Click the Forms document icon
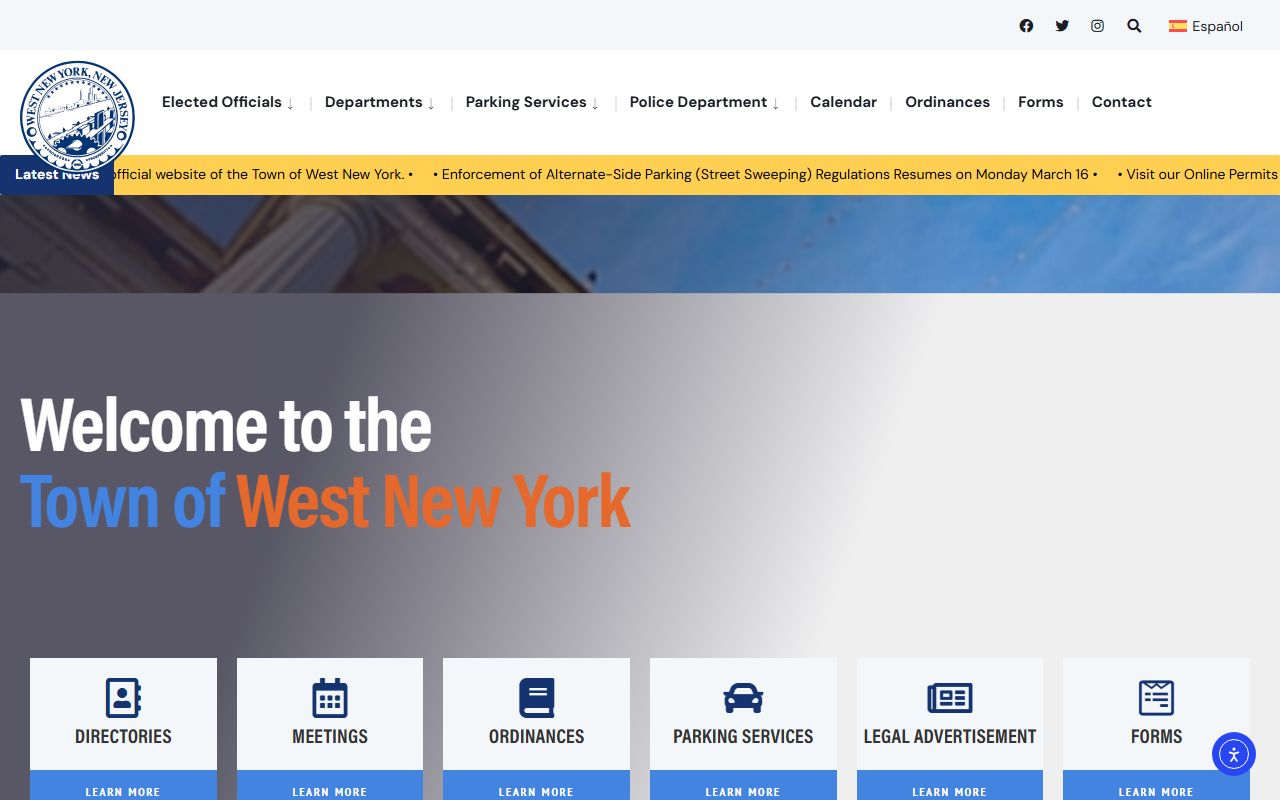 click(1156, 698)
